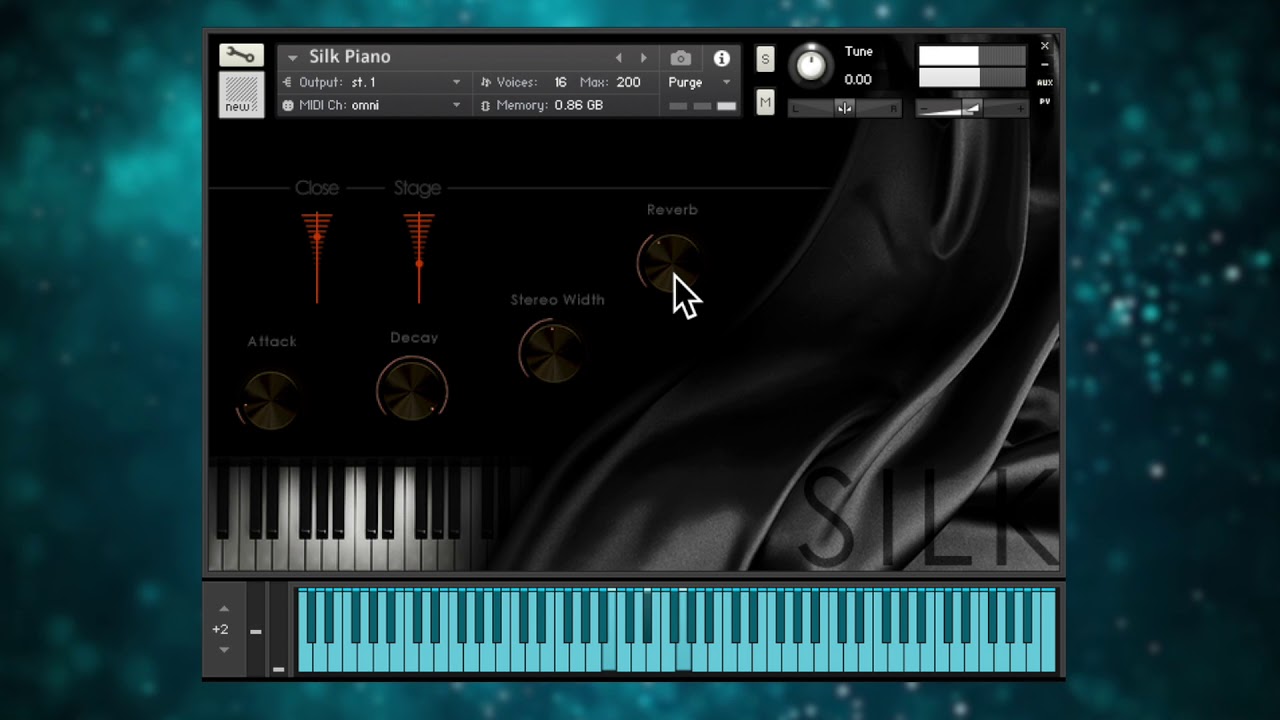This screenshot has width=1280, height=720.
Task: Click the Voices count 16
Action: pyautogui.click(x=560, y=82)
